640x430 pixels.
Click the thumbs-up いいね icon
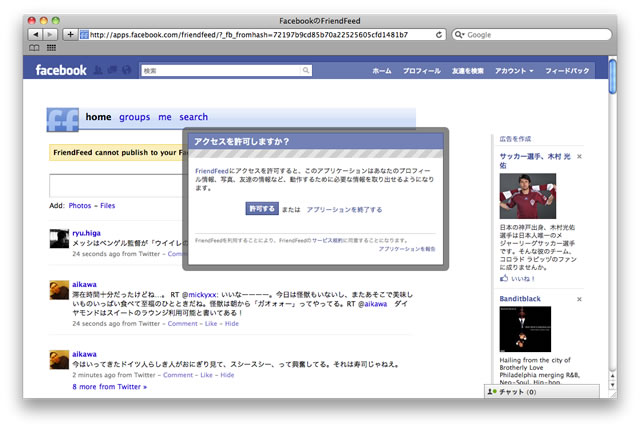pos(504,278)
